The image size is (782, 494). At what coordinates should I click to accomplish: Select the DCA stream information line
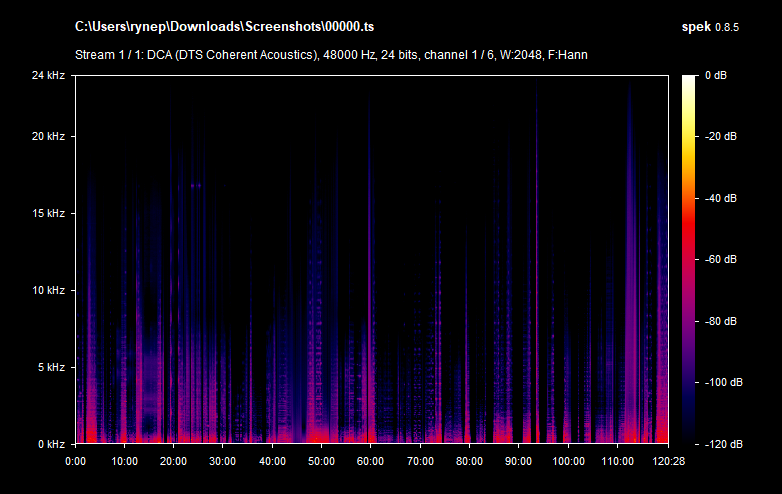(330, 54)
